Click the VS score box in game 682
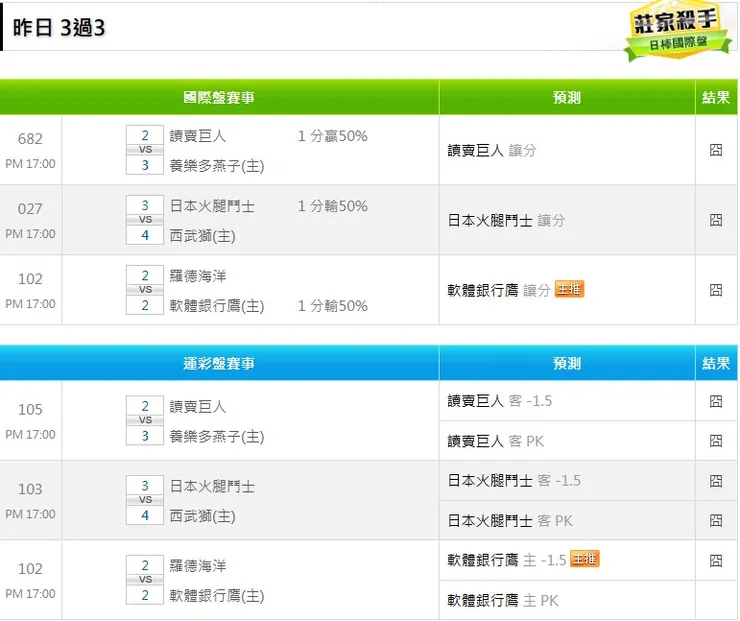Image resolution: width=740 pixels, height=621 pixels. [145, 150]
